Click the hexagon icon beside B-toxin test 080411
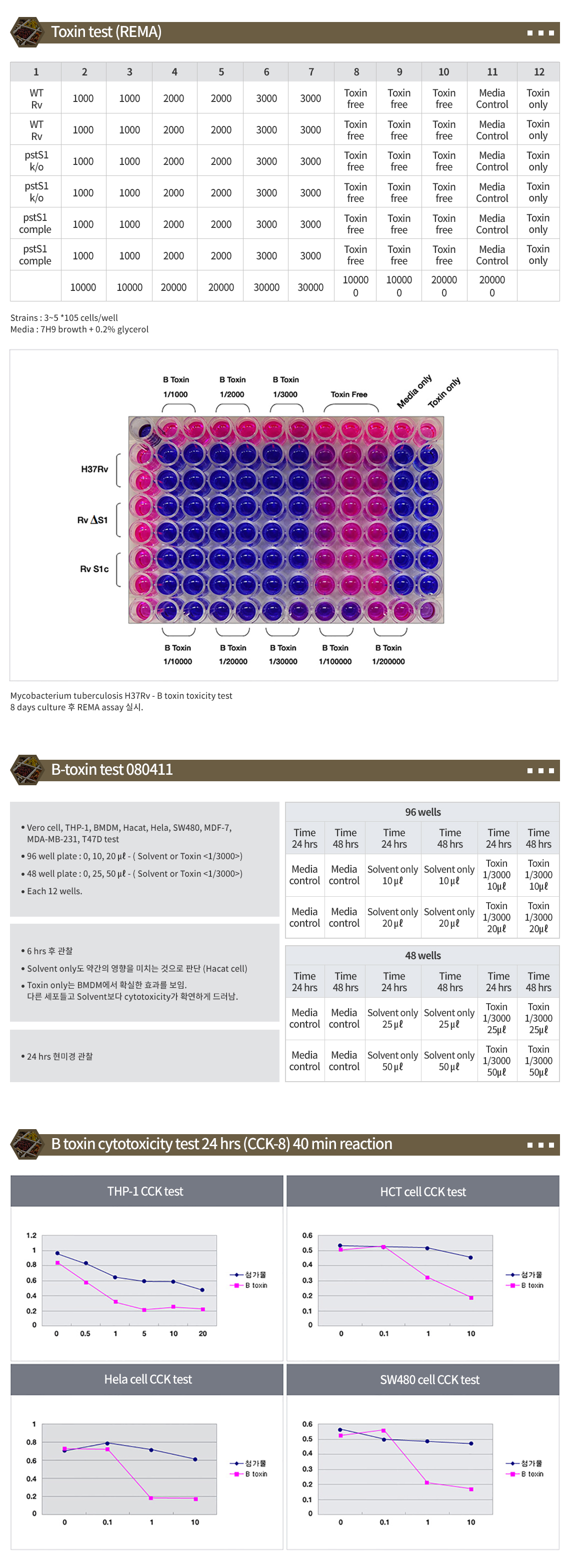Screen dimensions: 570x1568 click(27, 770)
